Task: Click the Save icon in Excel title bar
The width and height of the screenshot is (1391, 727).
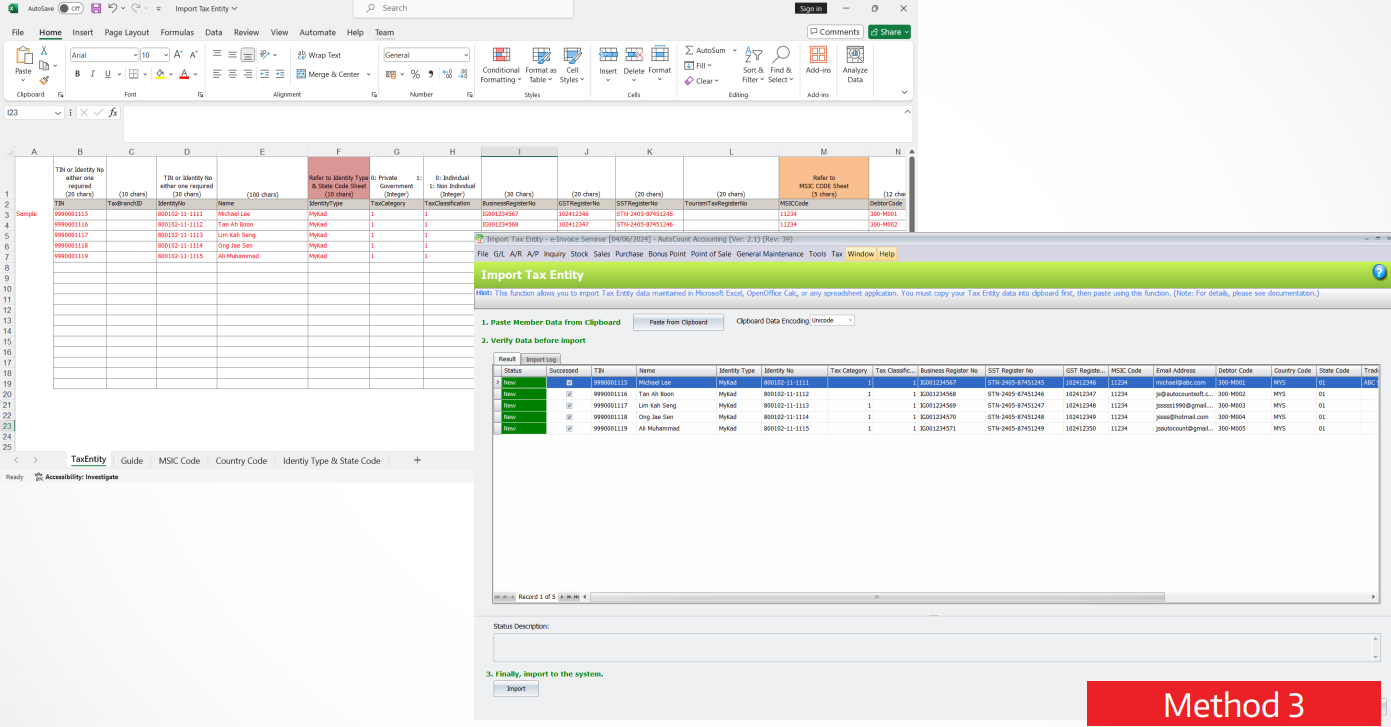Action: click(96, 8)
